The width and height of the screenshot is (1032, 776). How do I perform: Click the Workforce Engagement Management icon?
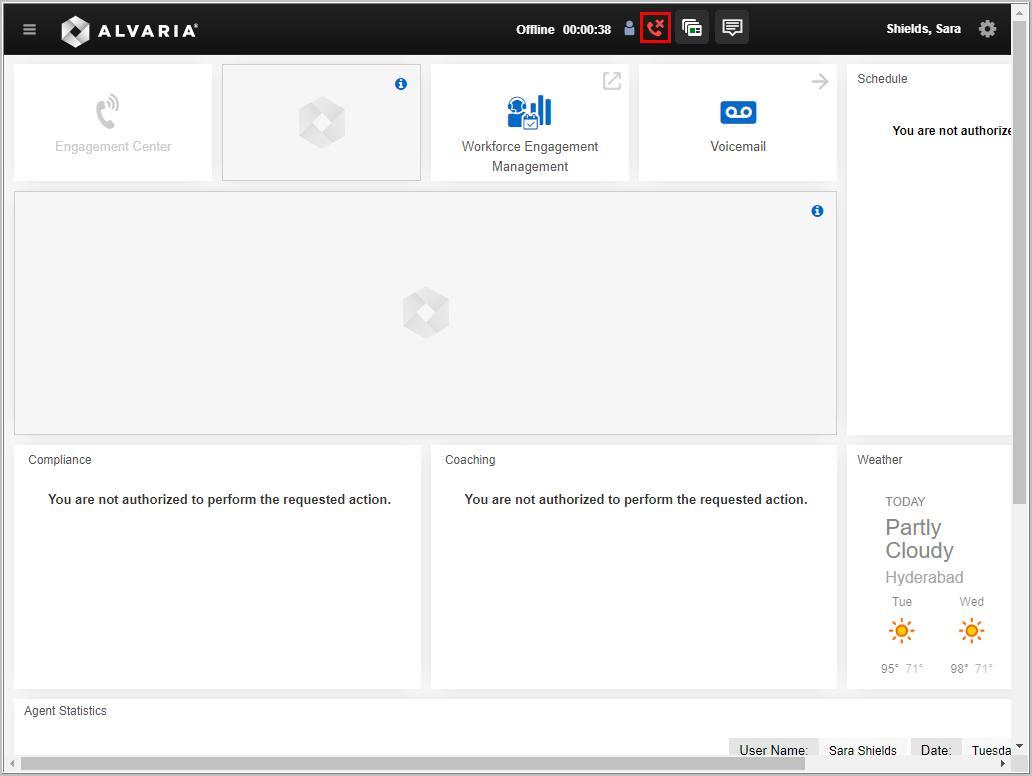pyautogui.click(x=529, y=111)
